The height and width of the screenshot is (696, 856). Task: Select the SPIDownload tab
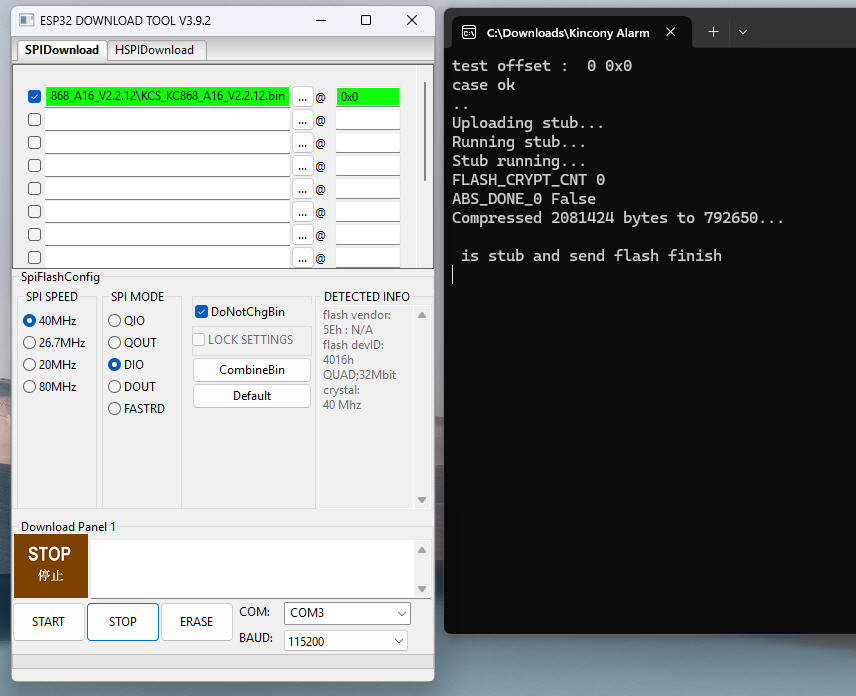[x=62, y=49]
